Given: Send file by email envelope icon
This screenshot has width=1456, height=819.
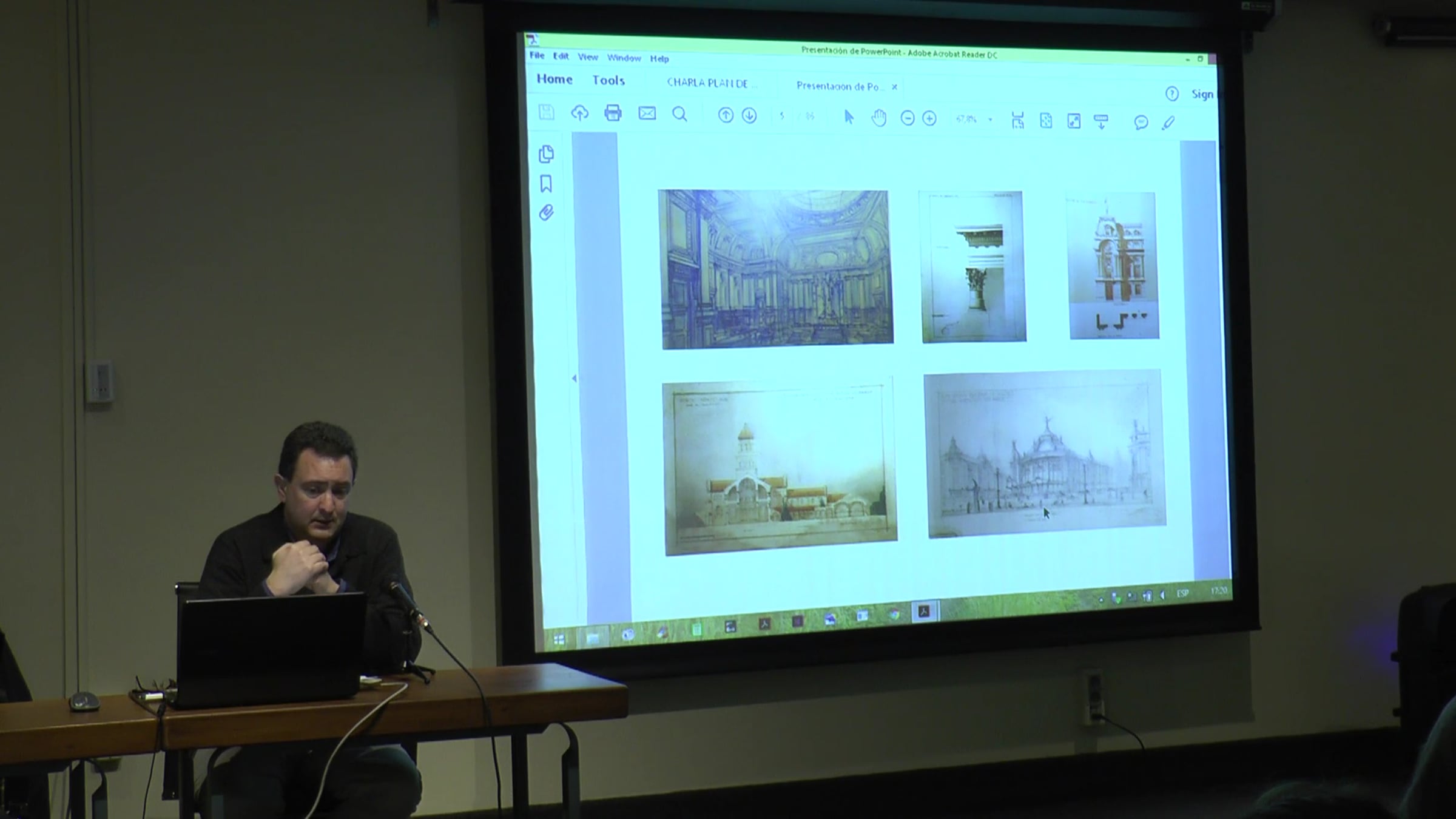Looking at the screenshot, I should pos(647,113).
